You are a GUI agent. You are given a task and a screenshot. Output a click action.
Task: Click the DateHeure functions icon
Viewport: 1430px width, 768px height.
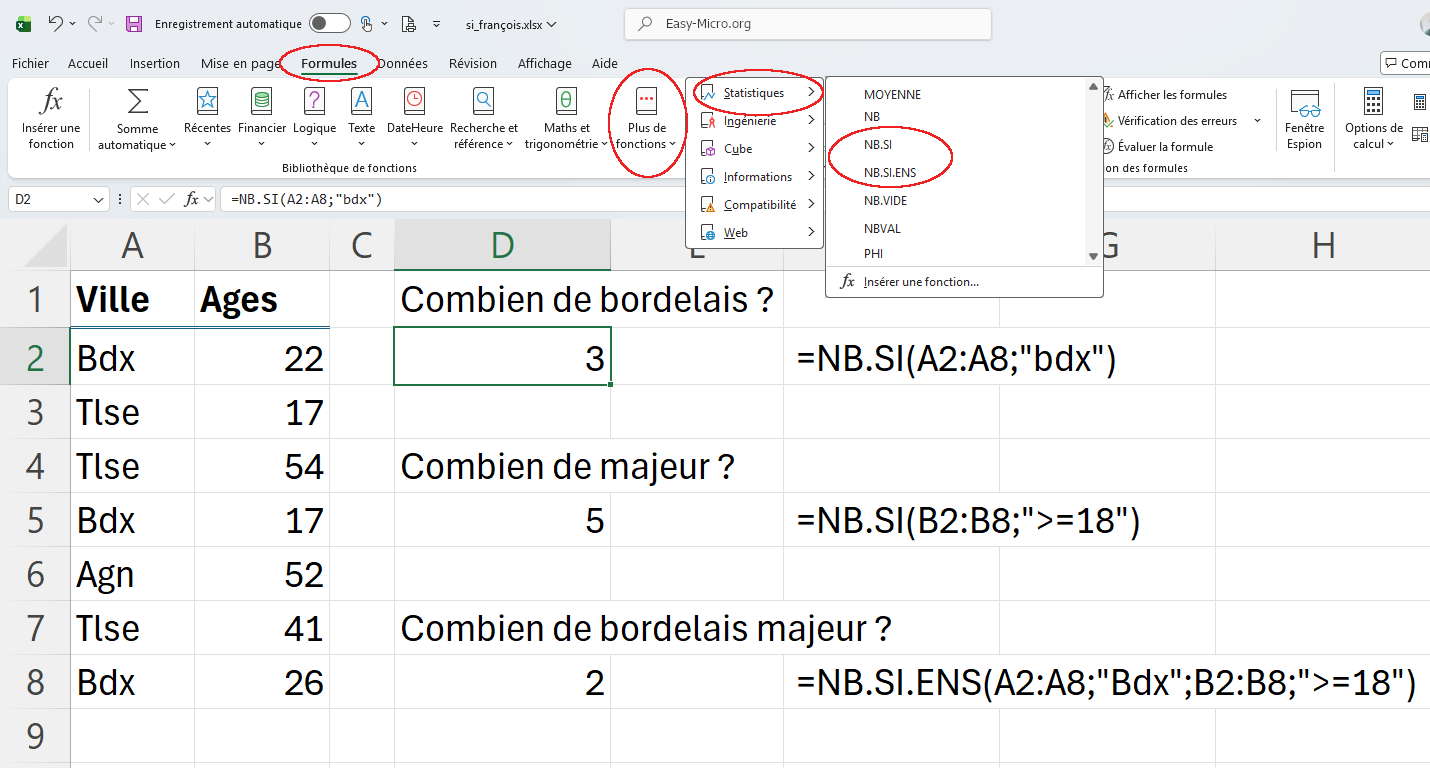coord(414,118)
